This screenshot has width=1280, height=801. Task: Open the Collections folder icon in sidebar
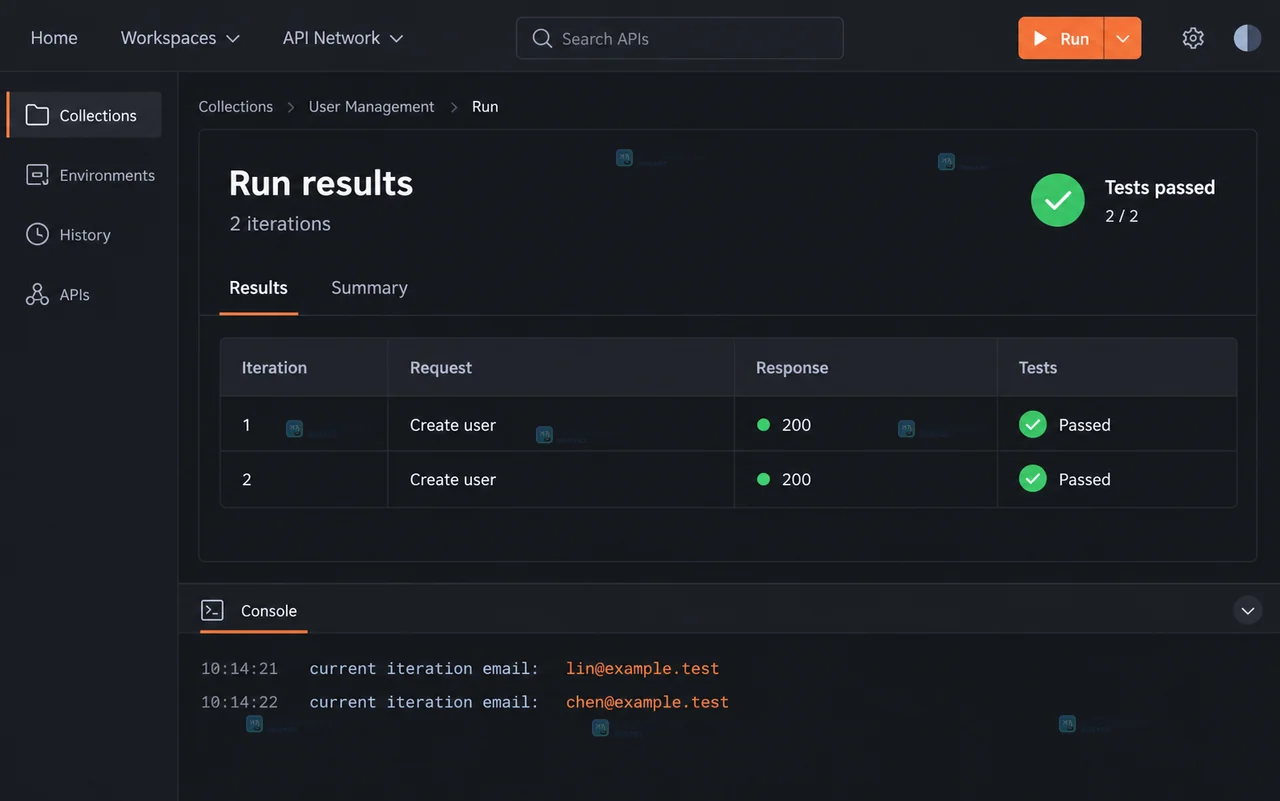click(x=37, y=115)
